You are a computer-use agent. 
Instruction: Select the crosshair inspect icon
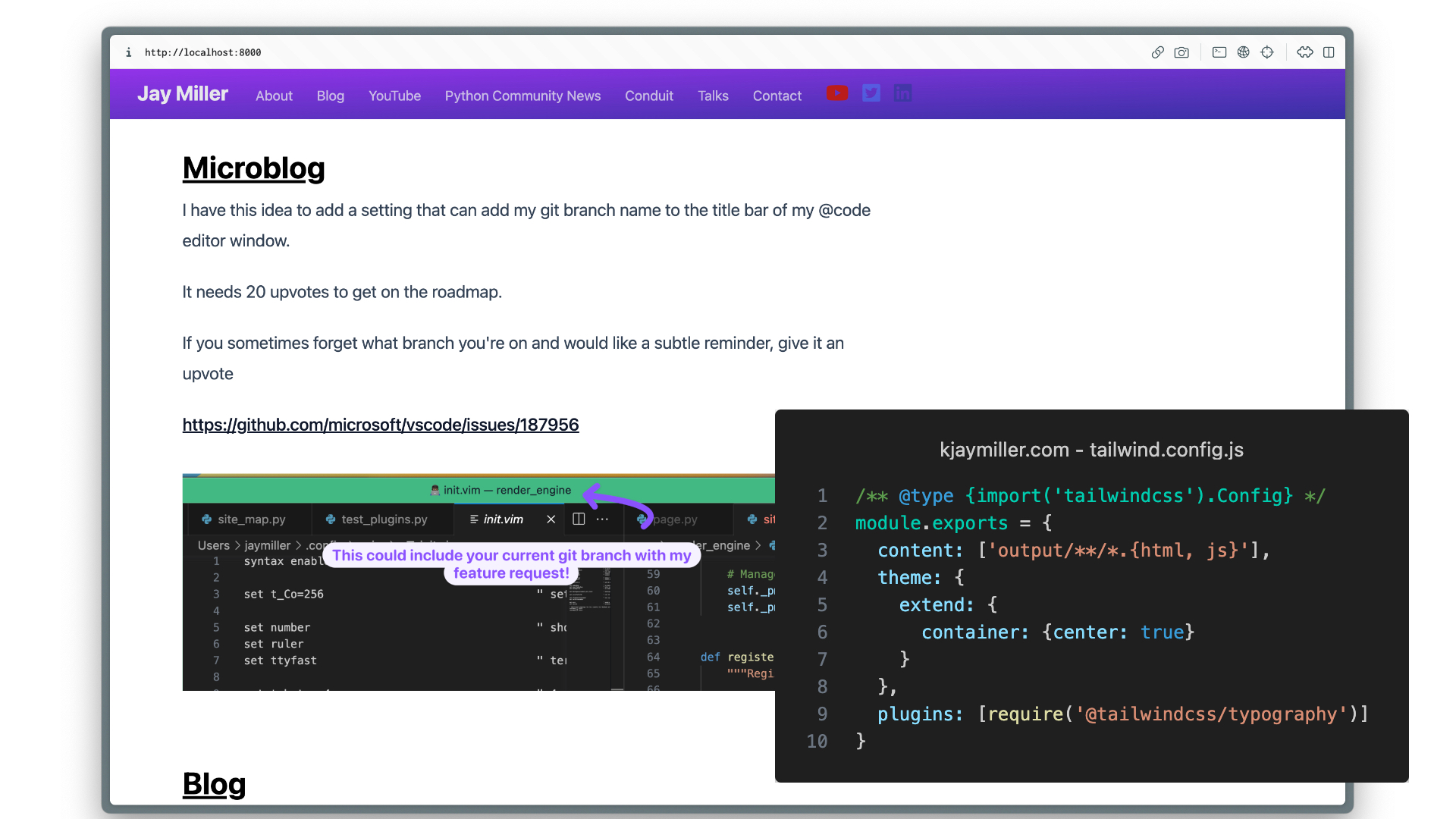tap(1267, 52)
